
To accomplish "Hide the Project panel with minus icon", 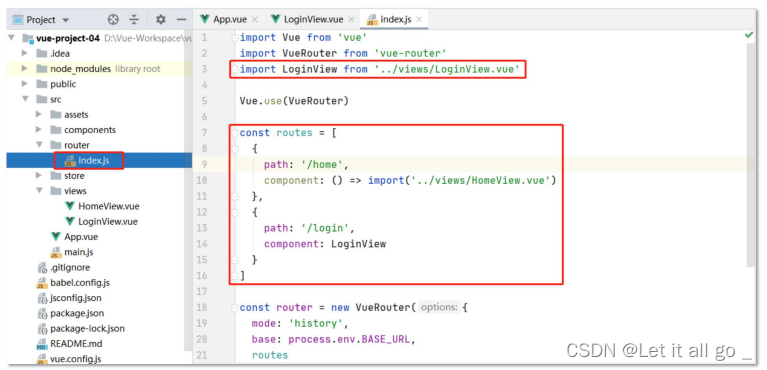I will tap(181, 20).
